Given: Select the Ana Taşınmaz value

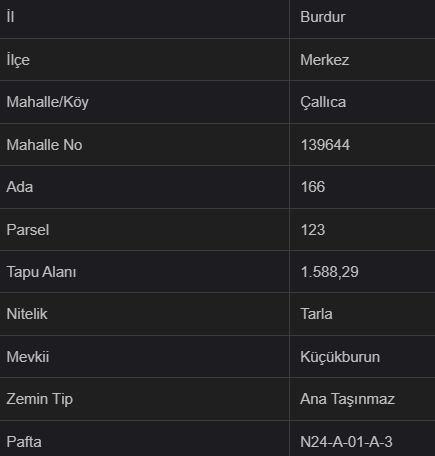Looking at the screenshot, I should coord(347,399).
